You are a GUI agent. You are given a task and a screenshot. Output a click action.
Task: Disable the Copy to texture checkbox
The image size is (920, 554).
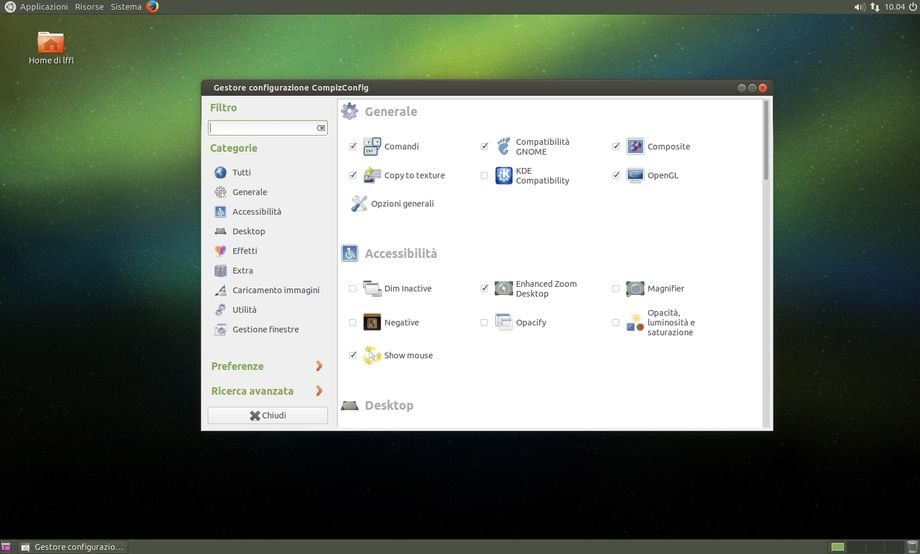click(x=353, y=176)
